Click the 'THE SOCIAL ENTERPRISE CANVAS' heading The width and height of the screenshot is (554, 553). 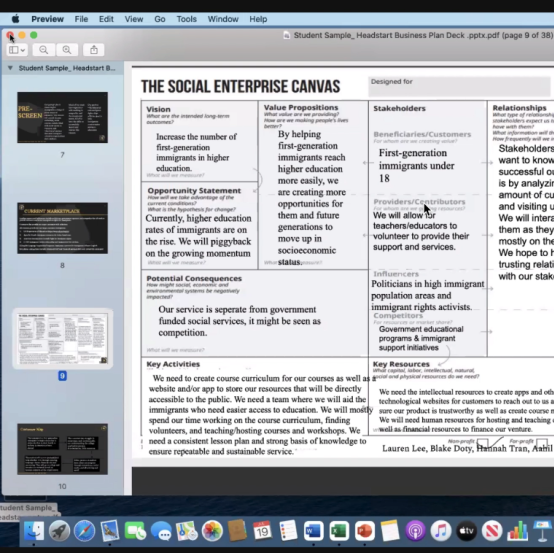(241, 87)
